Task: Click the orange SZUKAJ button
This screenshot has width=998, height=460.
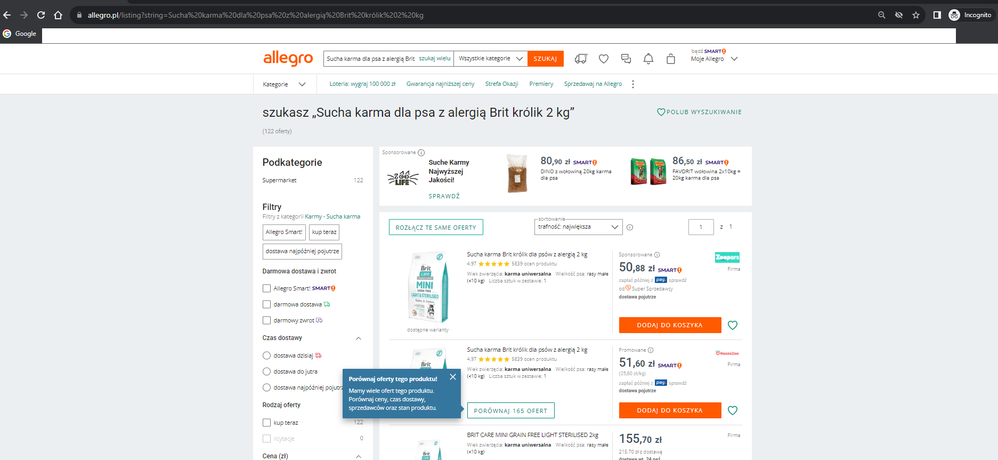Action: coord(545,59)
